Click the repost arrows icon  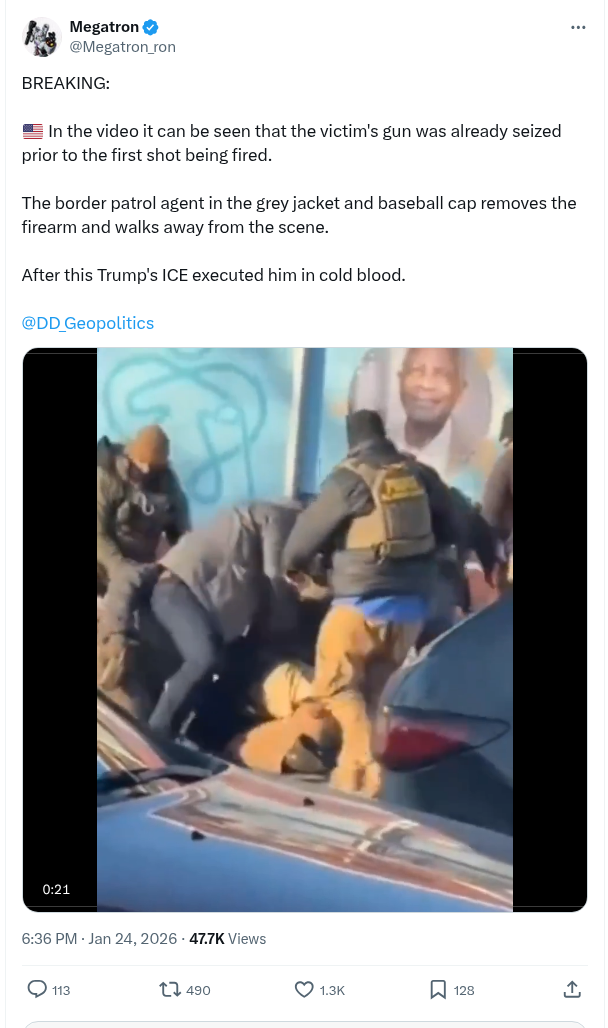pos(170,989)
